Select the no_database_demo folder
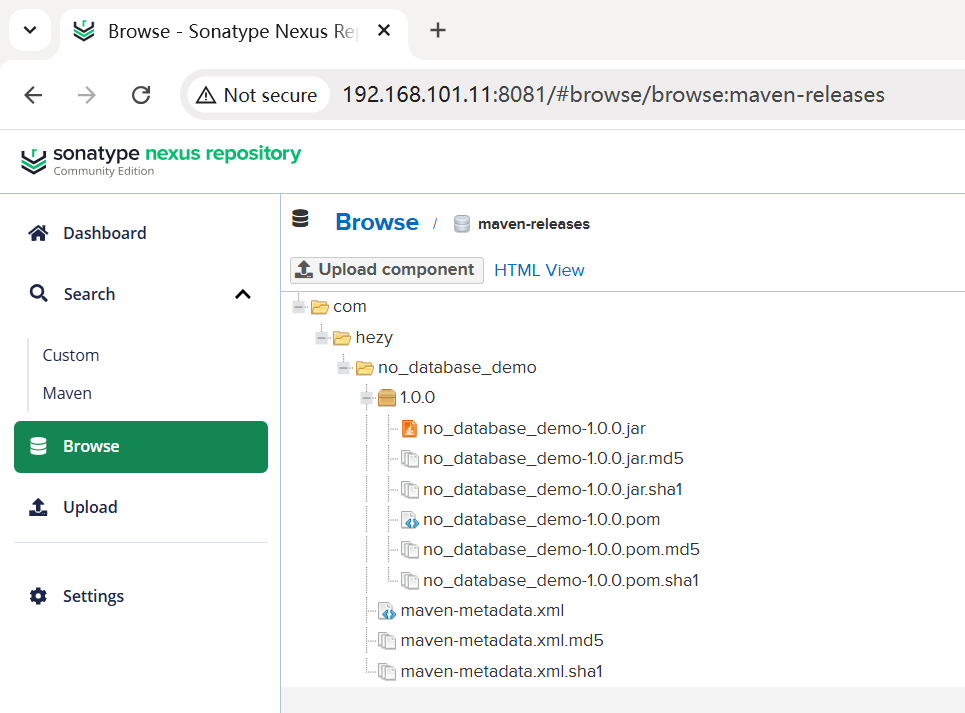 tap(457, 367)
